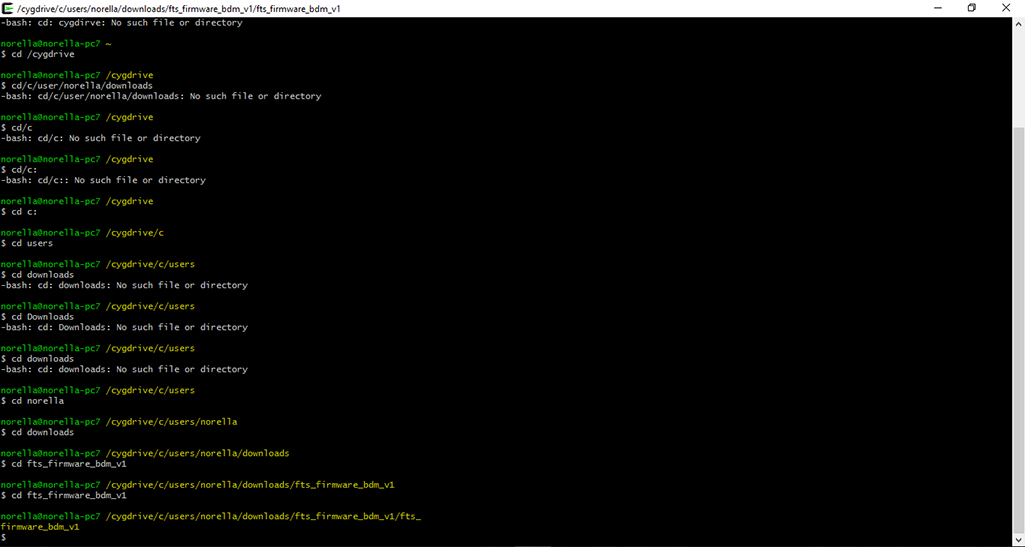Click the 'cd /cygdrive' command line
This screenshot has width=1025, height=547.
[38, 54]
